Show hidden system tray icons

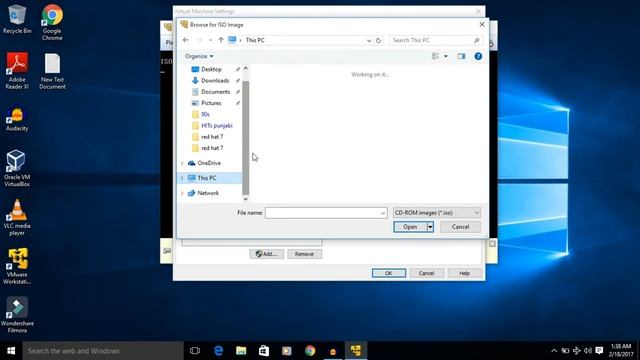pos(554,351)
